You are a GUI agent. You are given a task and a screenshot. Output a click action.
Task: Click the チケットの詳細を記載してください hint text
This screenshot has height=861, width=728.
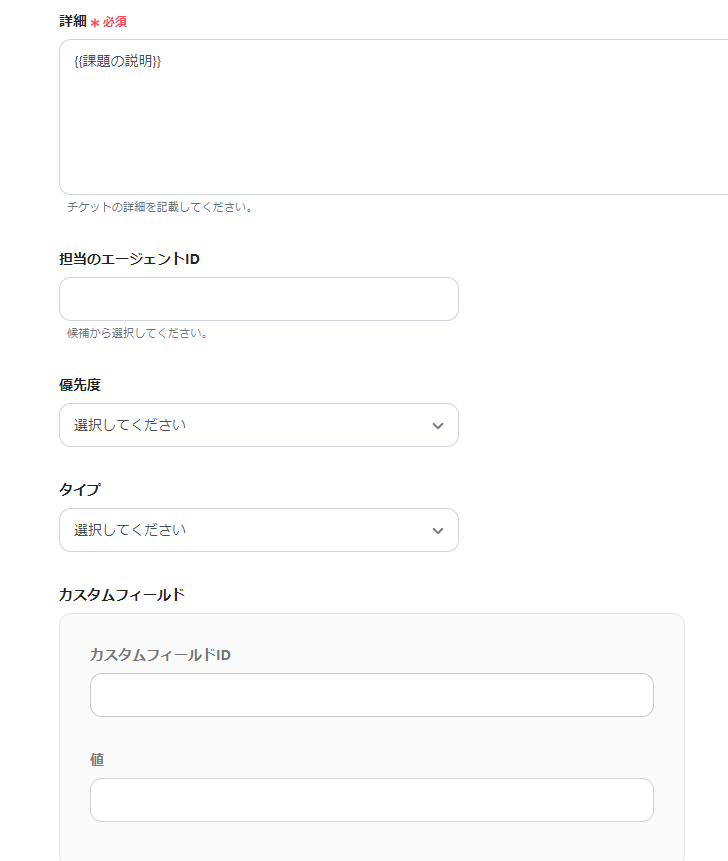(160, 208)
